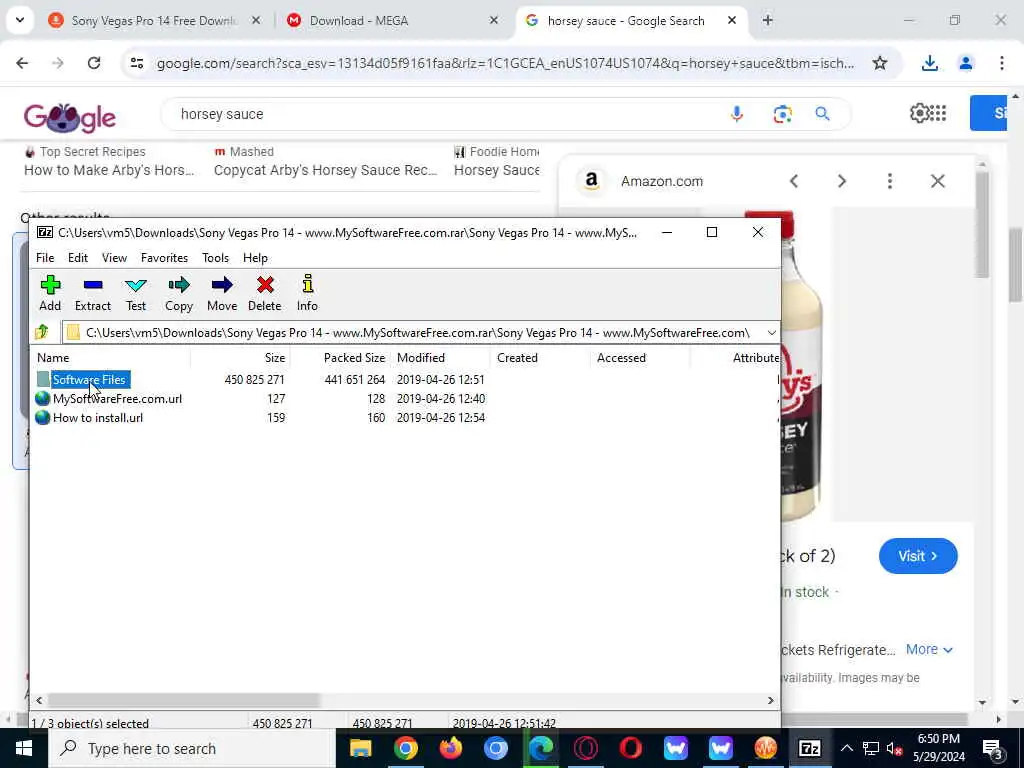Reload the Chrome page
The width and height of the screenshot is (1024, 768).
(x=94, y=63)
